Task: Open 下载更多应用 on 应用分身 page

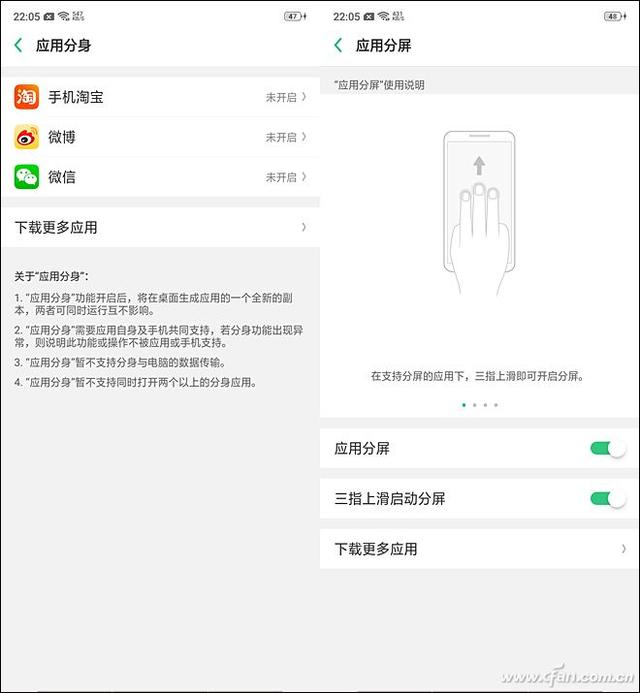Action: 160,227
